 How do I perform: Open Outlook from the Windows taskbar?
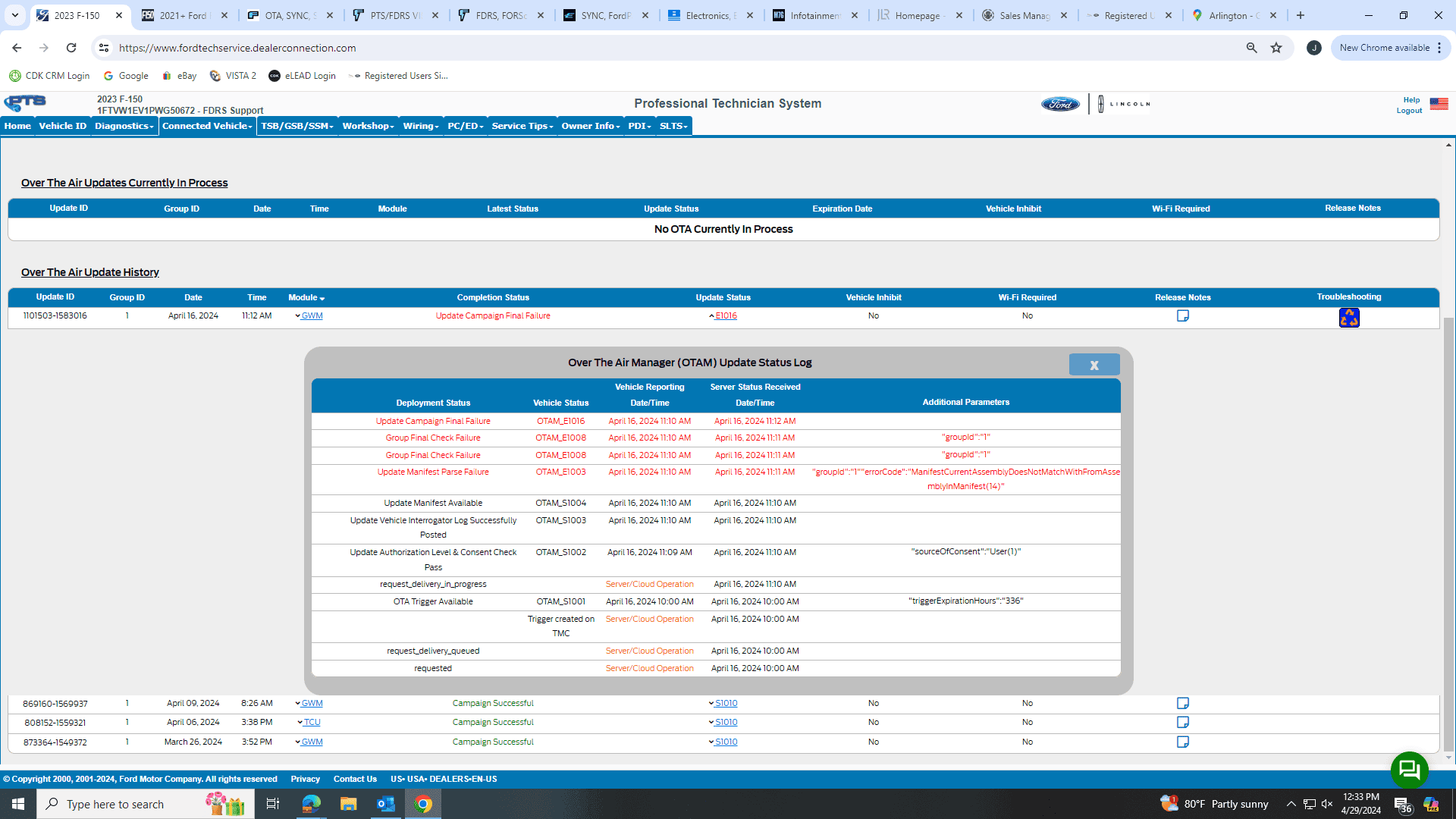385,804
